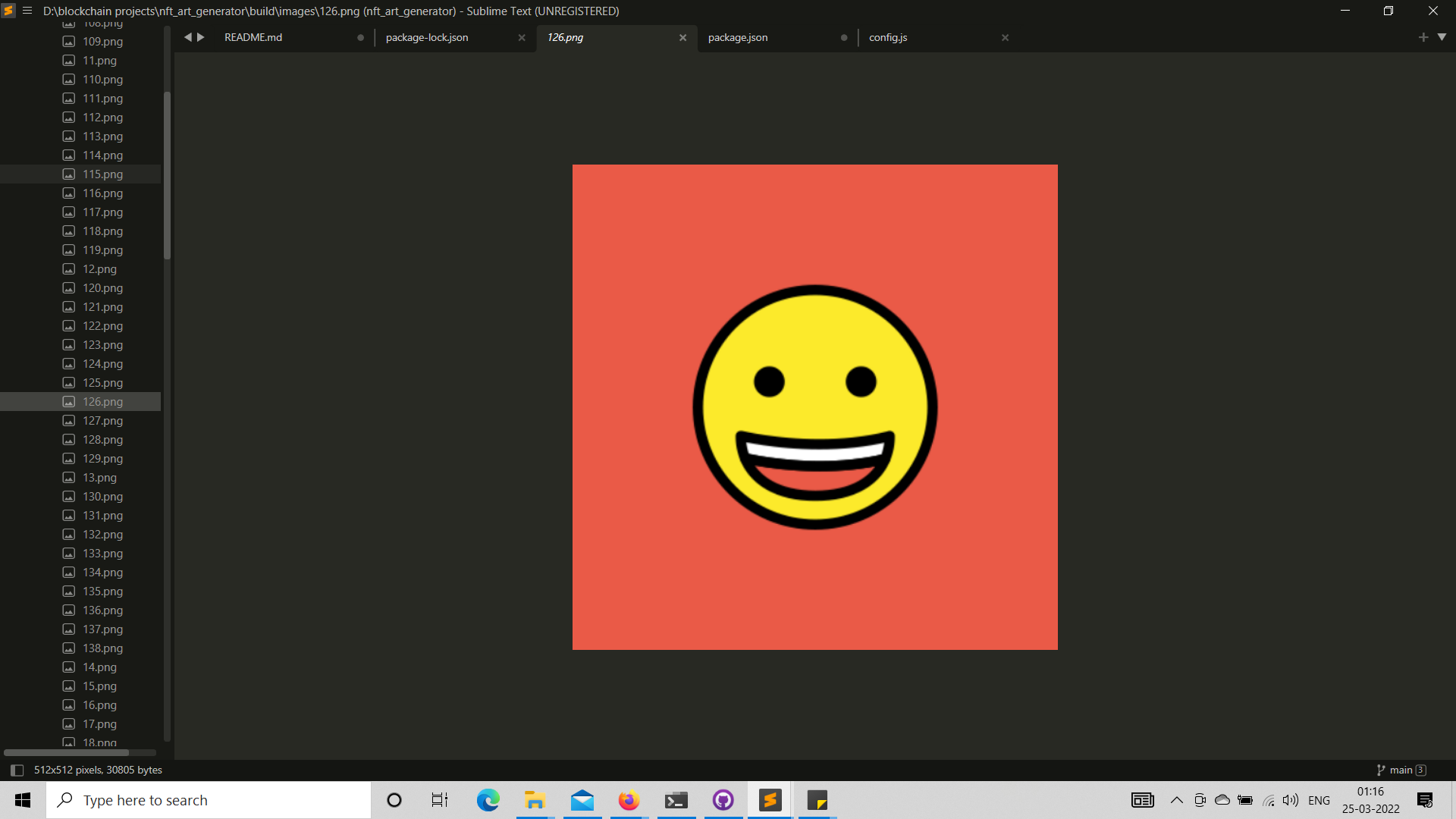This screenshot has width=1456, height=819.
Task: Click the sidebar horizontal scrollbar
Action: 67,752
